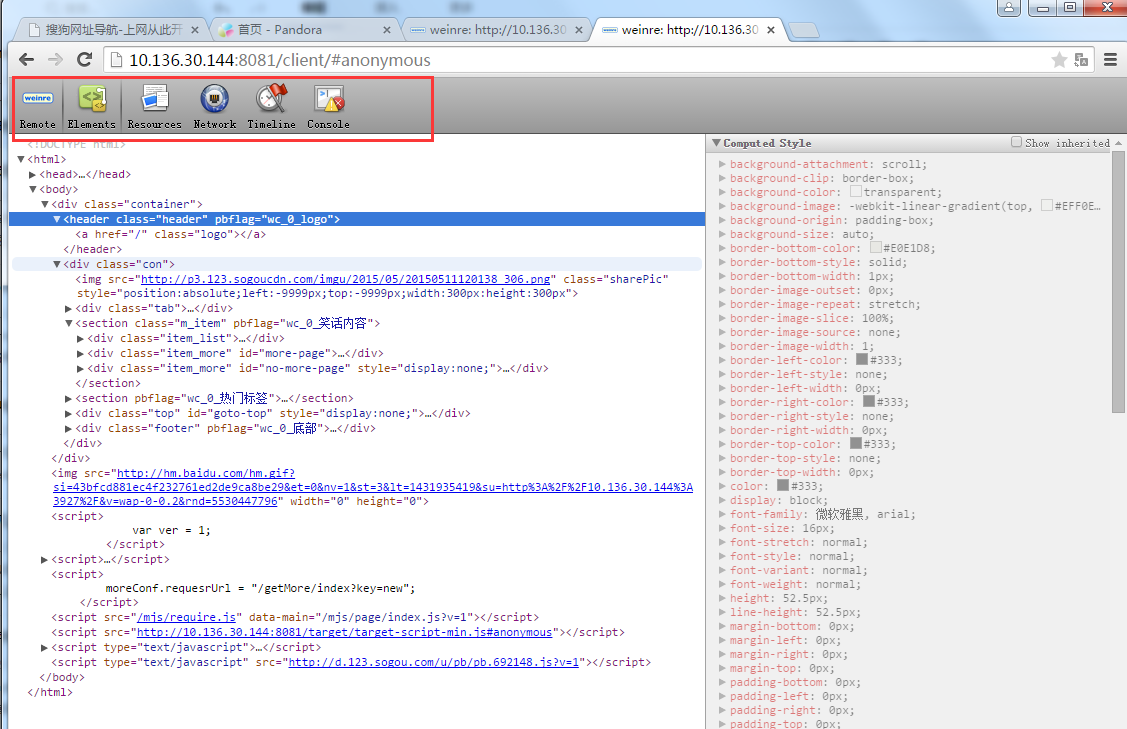Click the translate icon in address bar
The image size is (1127, 729).
coord(1081,60)
